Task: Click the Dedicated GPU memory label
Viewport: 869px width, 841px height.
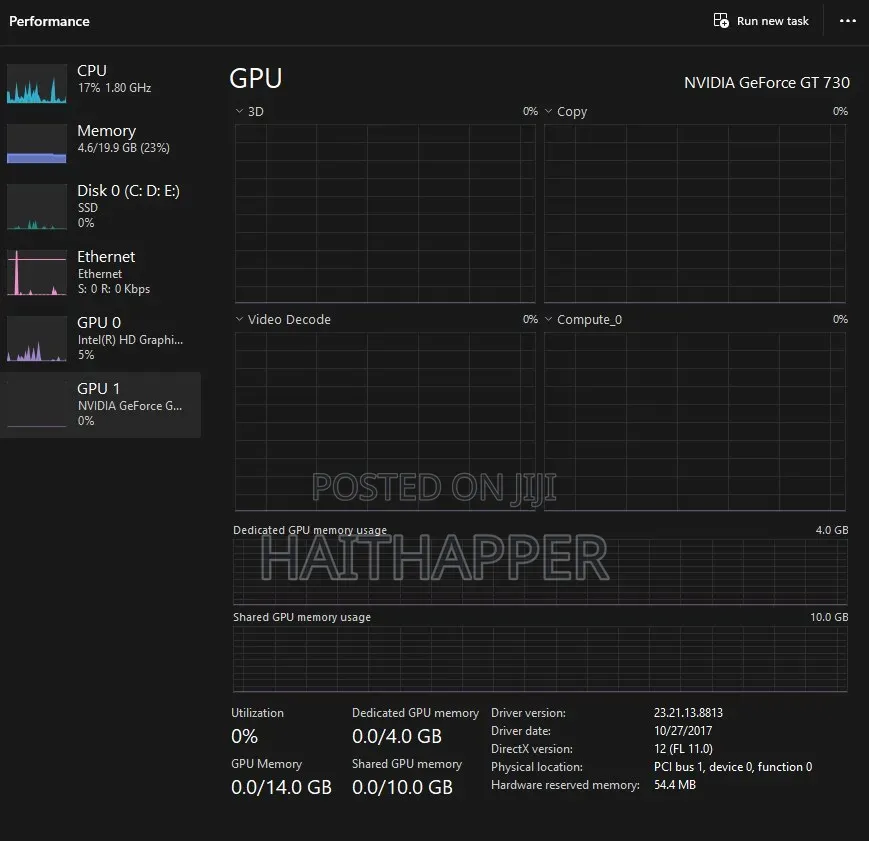Action: (415, 713)
